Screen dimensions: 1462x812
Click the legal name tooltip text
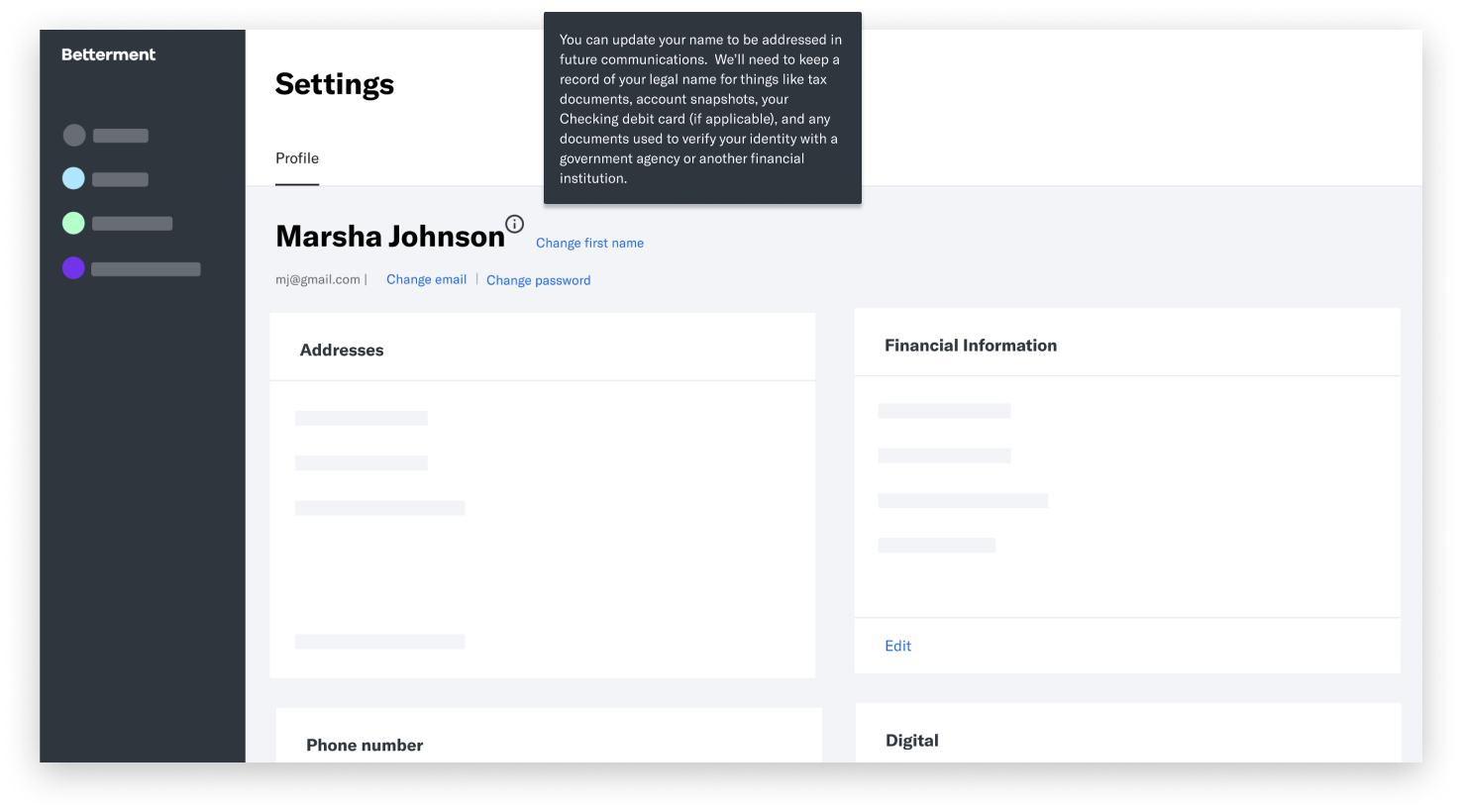pyautogui.click(x=702, y=109)
